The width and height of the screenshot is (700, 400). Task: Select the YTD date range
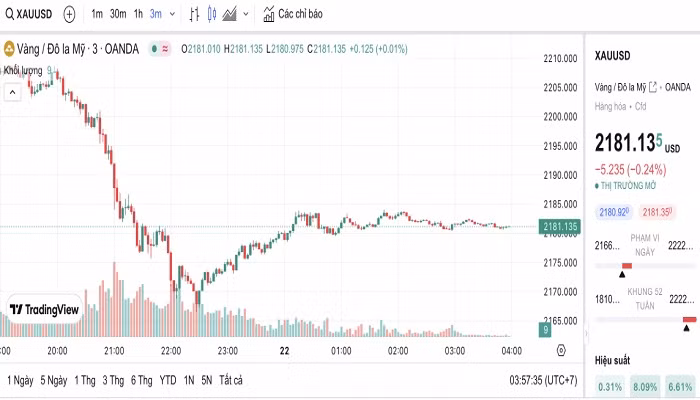click(x=168, y=380)
